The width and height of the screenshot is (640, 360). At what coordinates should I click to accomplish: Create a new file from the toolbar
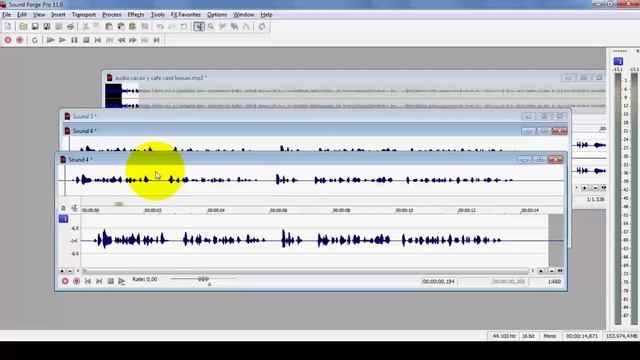pyautogui.click(x=8, y=27)
